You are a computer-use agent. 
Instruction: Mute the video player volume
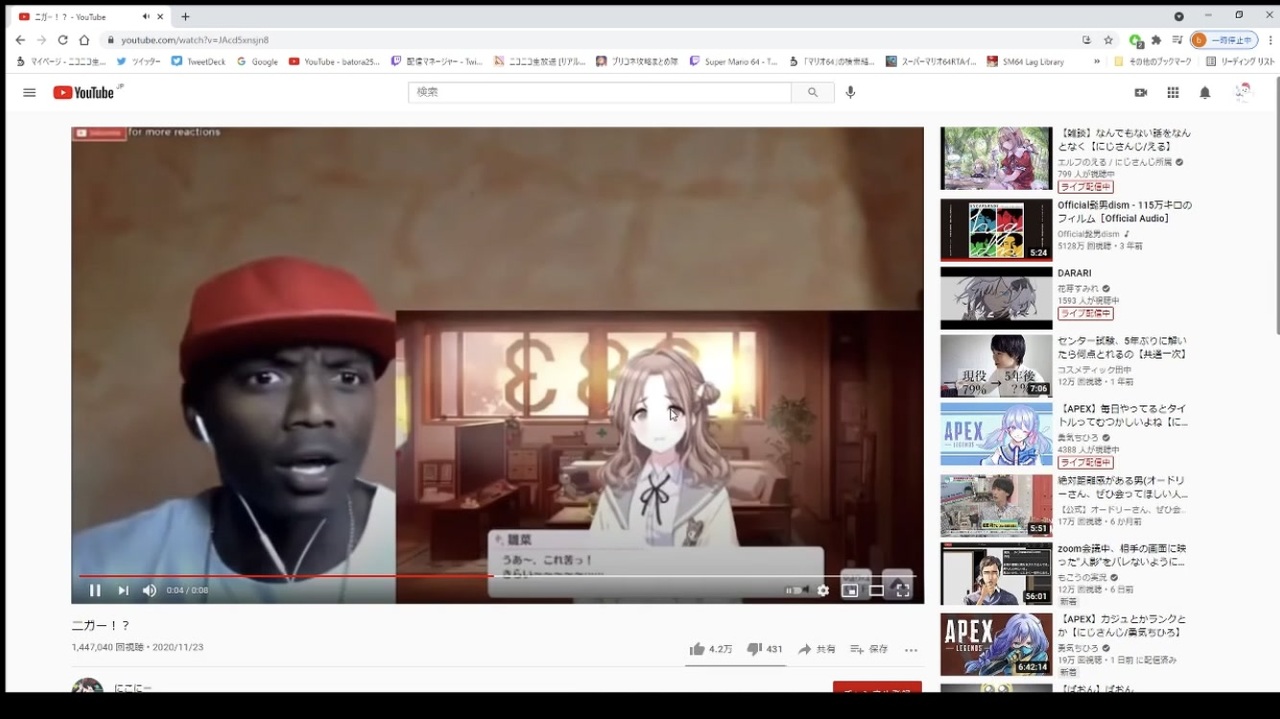pyautogui.click(x=149, y=590)
